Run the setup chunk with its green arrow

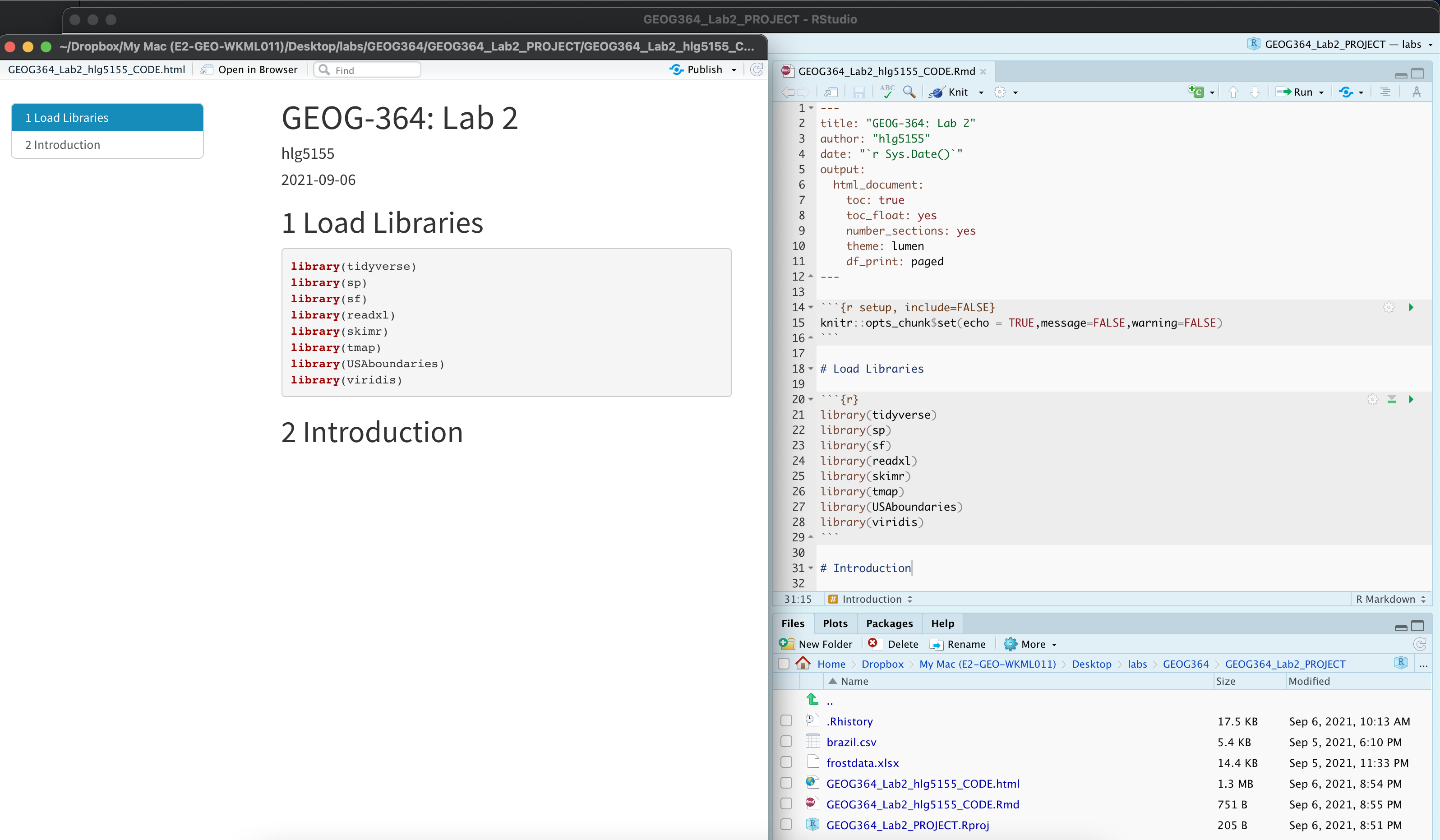point(1412,307)
